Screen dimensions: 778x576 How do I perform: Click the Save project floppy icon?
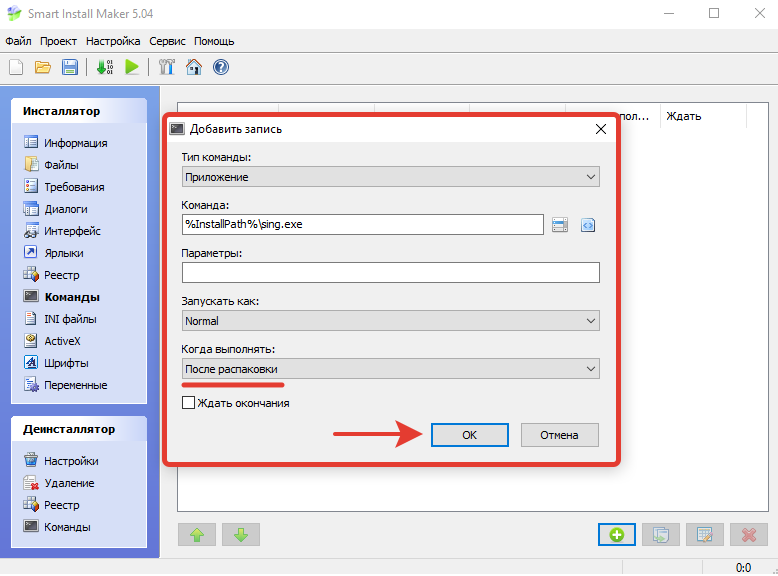point(69,67)
